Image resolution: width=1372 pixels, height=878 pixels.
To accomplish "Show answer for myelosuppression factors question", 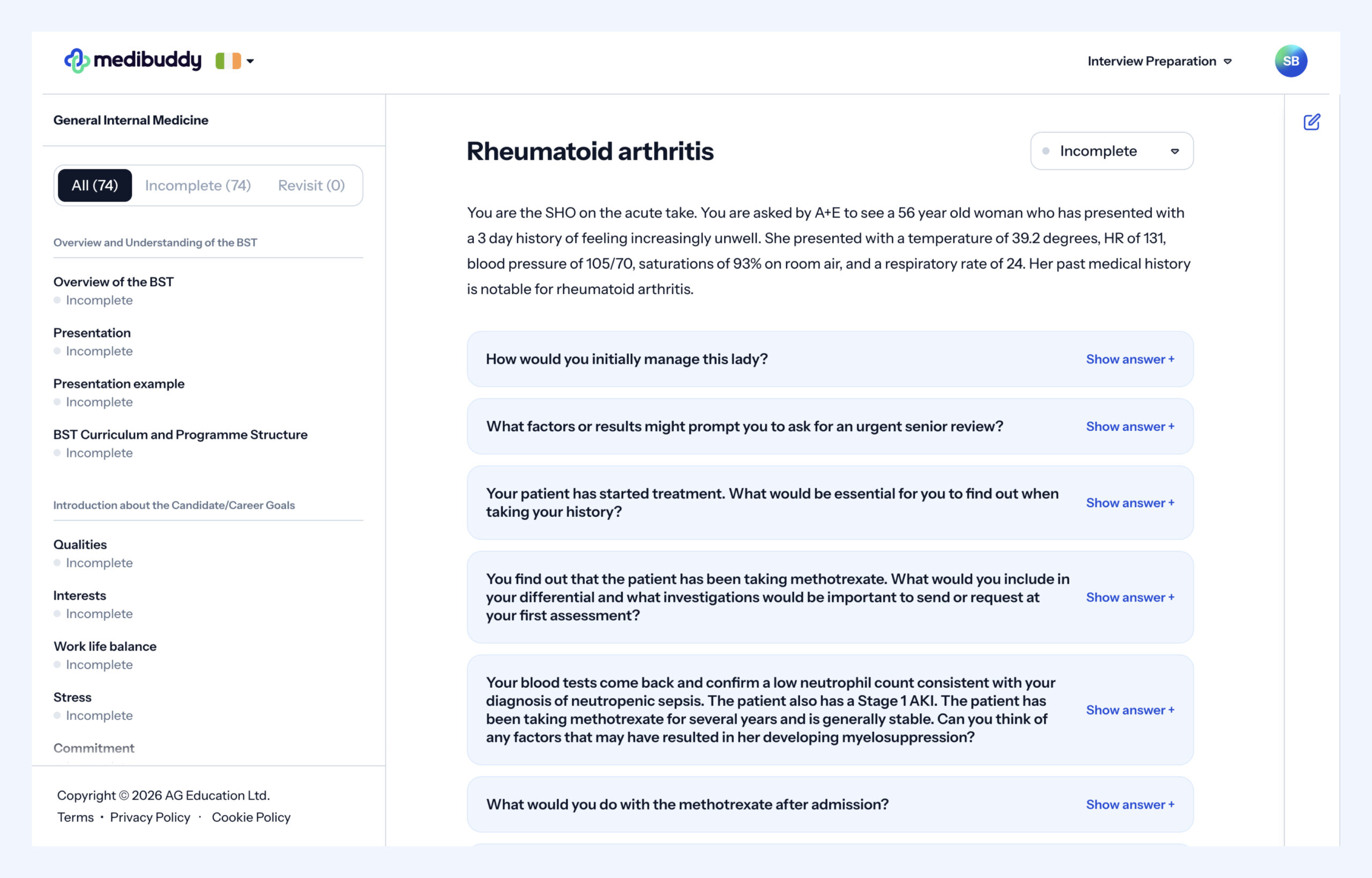I will (1129, 710).
